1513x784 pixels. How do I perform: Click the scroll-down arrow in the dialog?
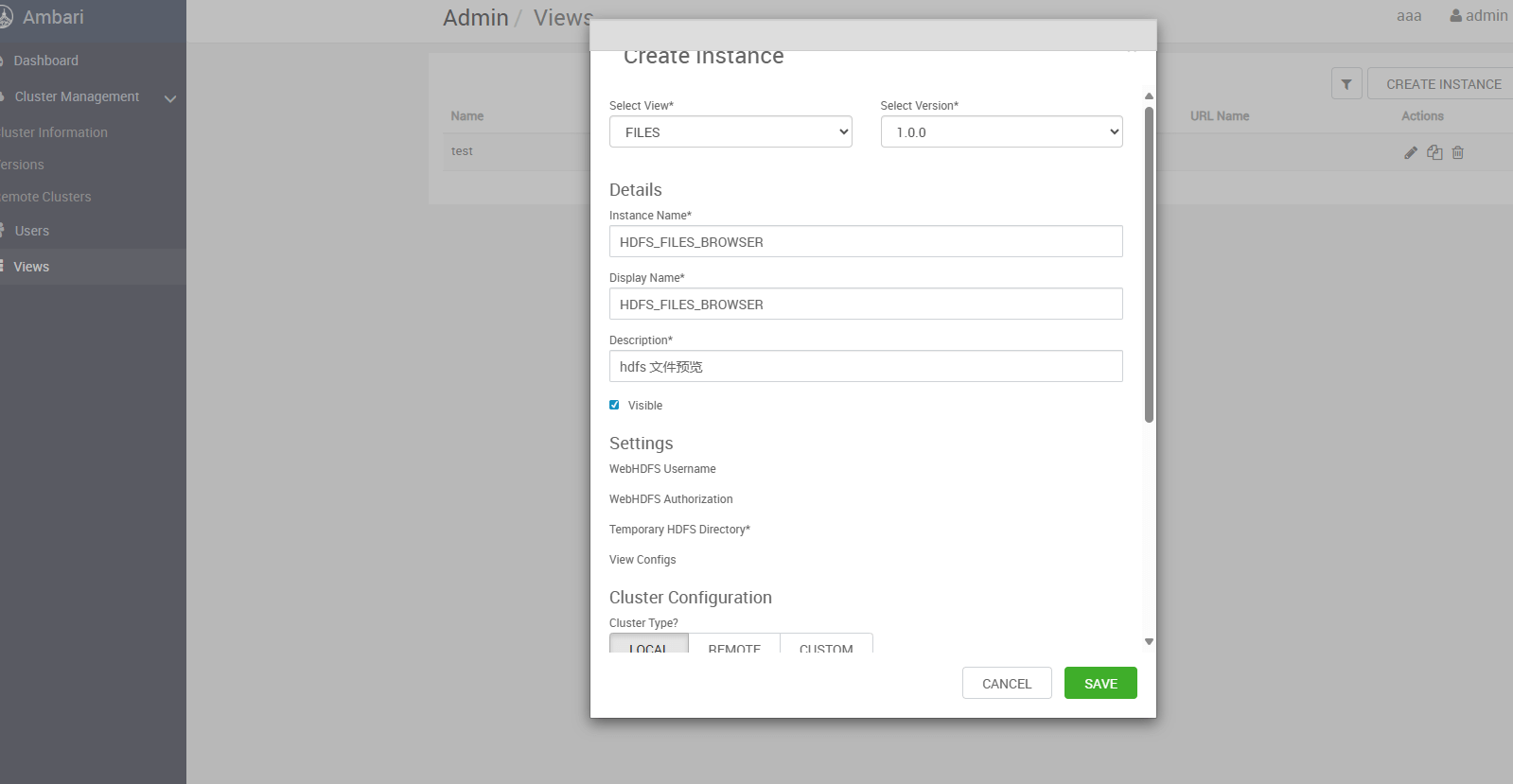[x=1149, y=641]
